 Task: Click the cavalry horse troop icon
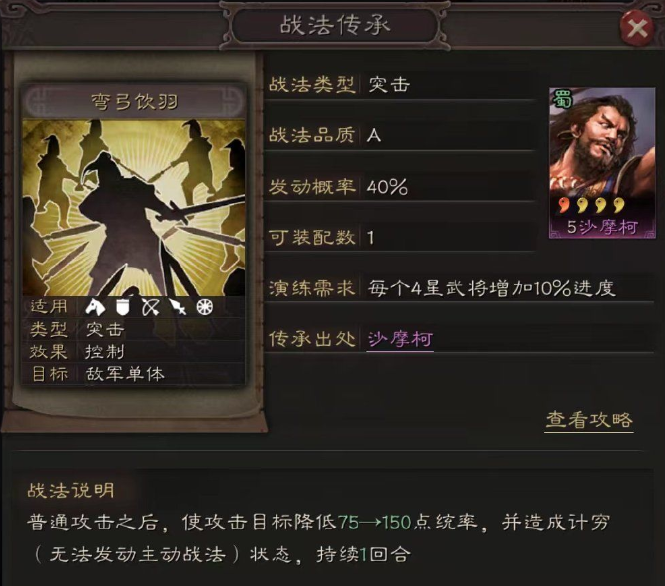click(x=95, y=307)
